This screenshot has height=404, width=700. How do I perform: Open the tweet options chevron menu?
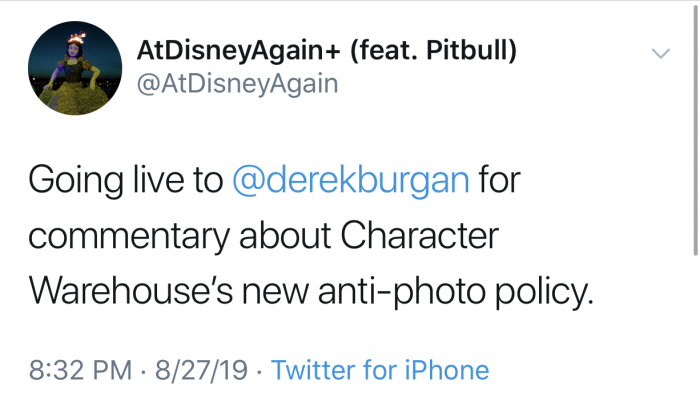click(x=661, y=54)
